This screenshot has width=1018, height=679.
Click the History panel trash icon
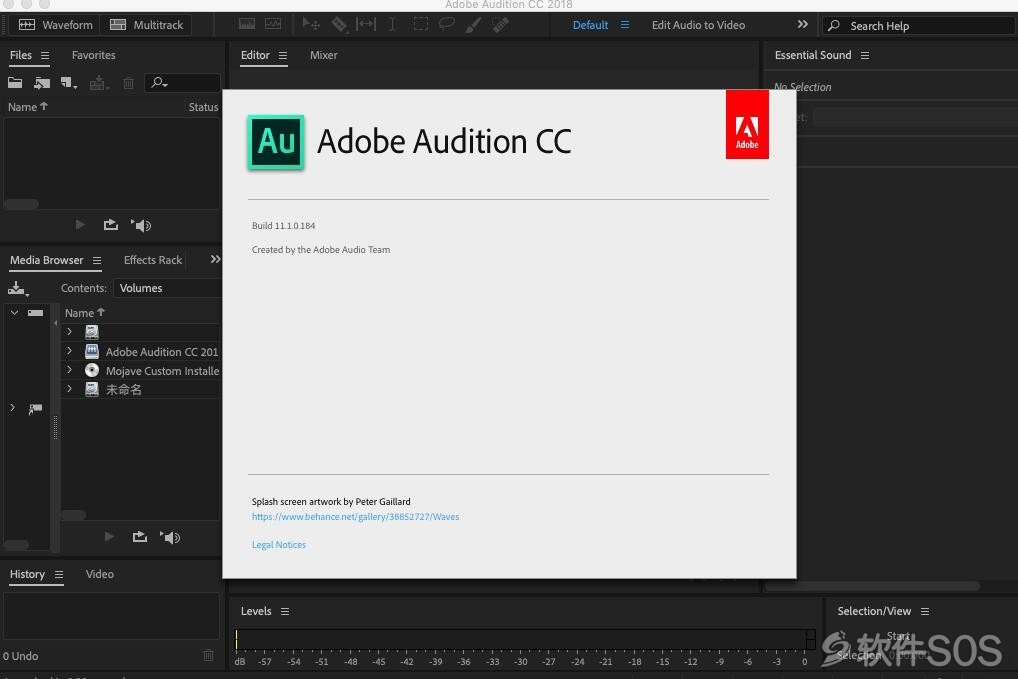click(208, 655)
